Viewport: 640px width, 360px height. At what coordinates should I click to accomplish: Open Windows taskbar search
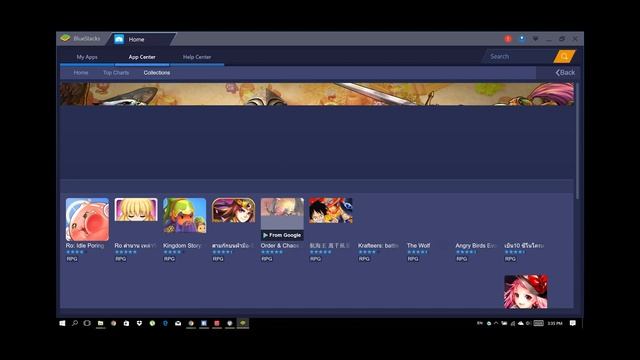[x=75, y=323]
